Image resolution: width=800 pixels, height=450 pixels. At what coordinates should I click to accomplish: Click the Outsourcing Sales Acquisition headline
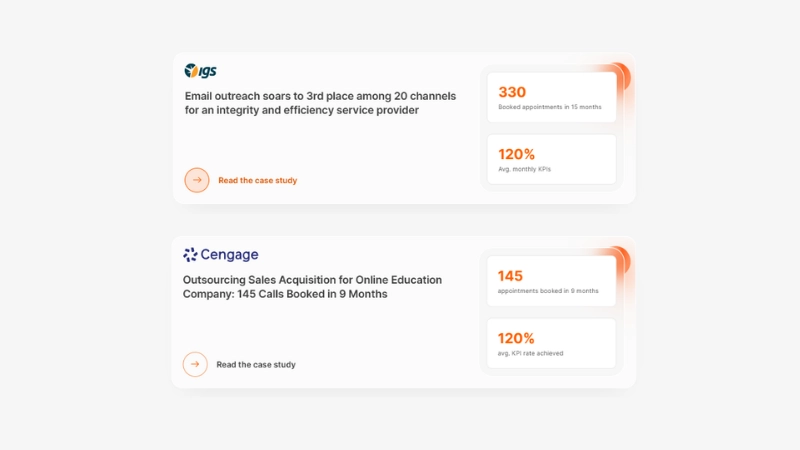tap(312, 287)
